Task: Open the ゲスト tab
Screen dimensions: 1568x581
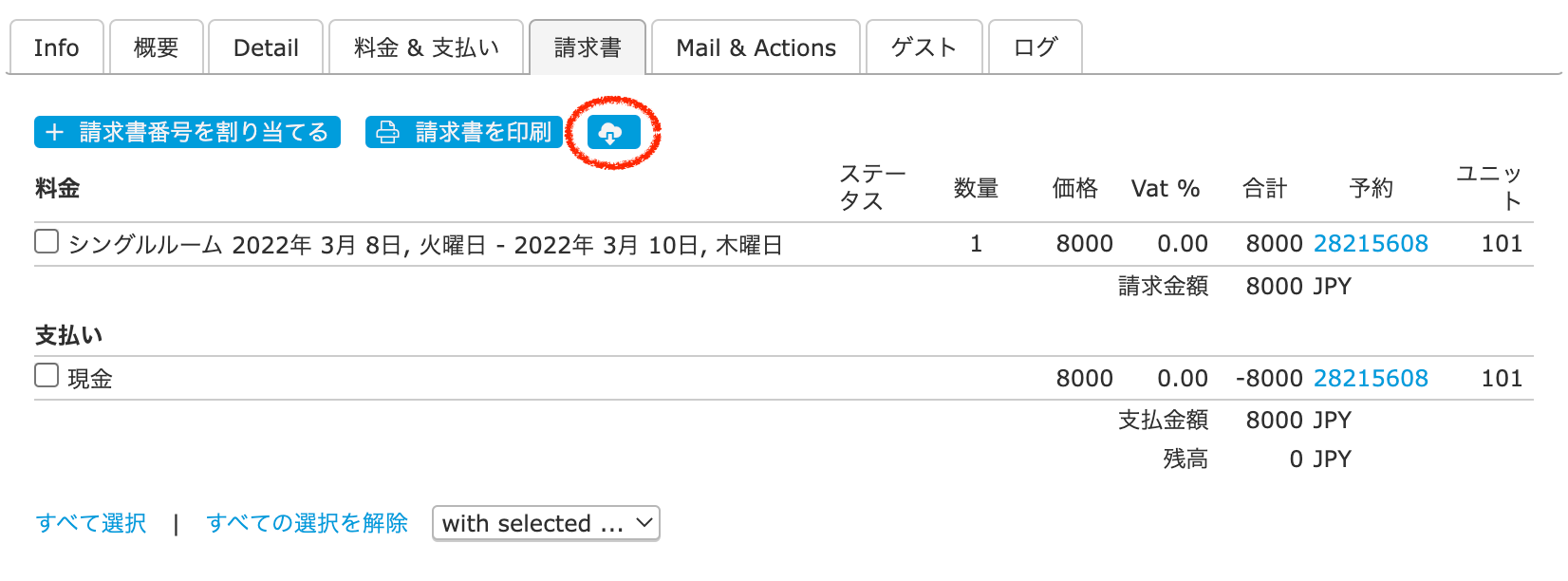Action: click(924, 47)
